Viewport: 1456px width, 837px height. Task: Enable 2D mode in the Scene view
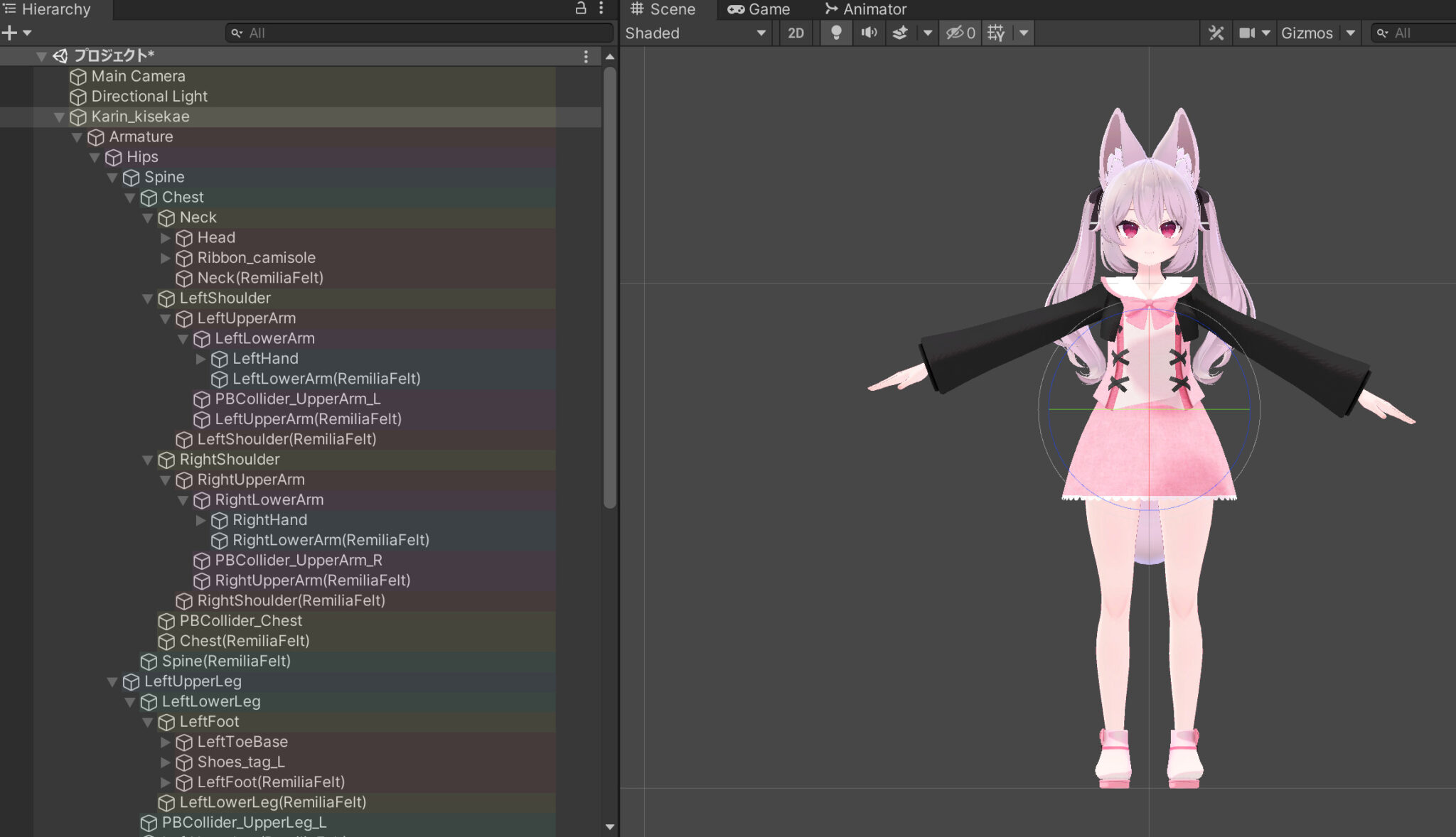coord(796,33)
